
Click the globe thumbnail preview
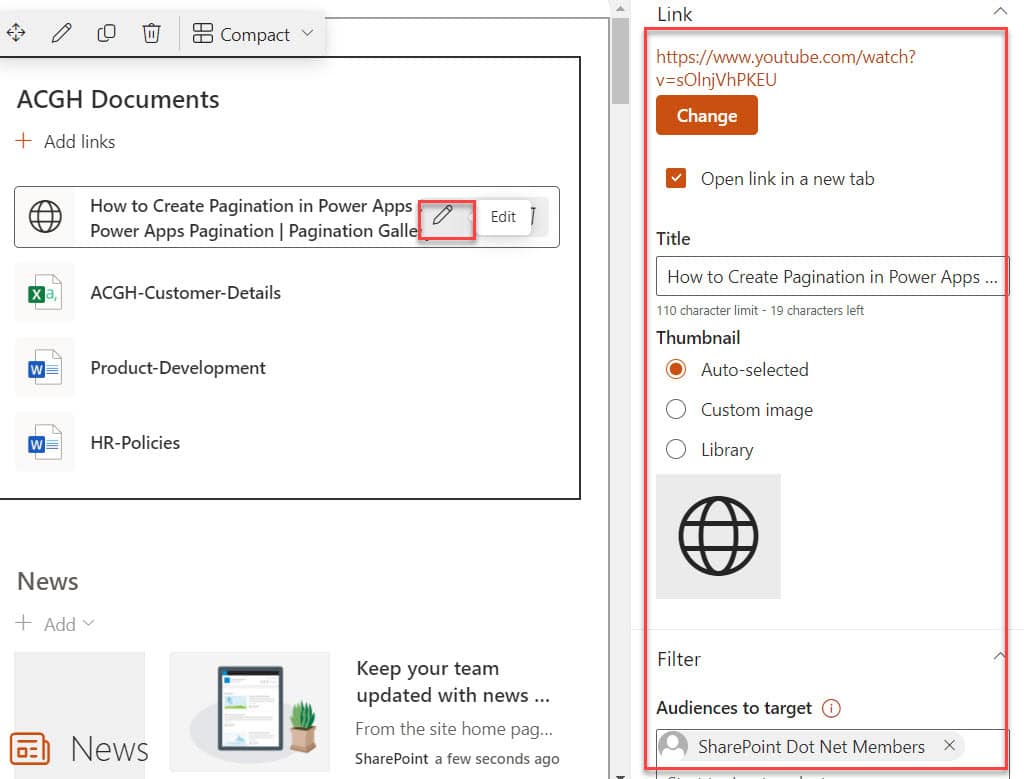pos(718,536)
